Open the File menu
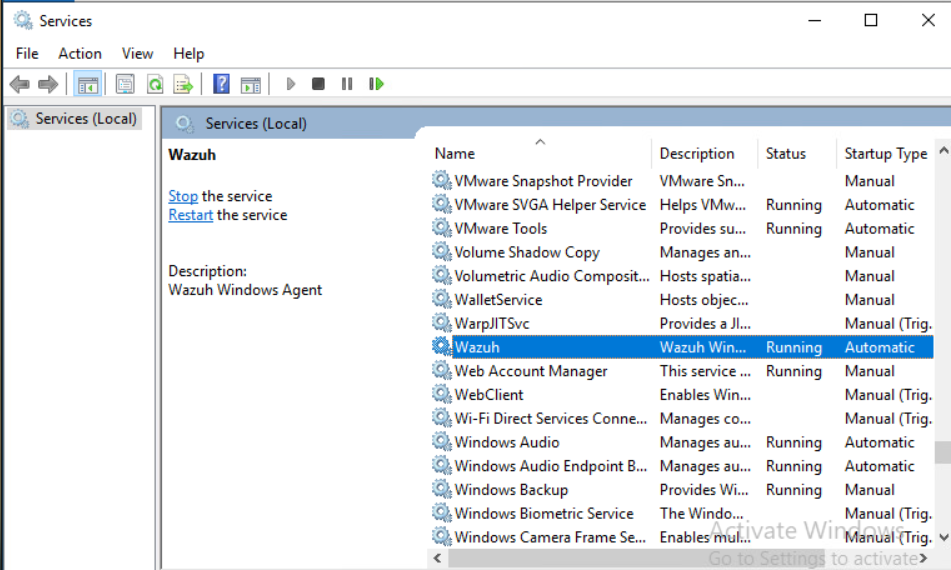The image size is (951, 570). pos(27,53)
